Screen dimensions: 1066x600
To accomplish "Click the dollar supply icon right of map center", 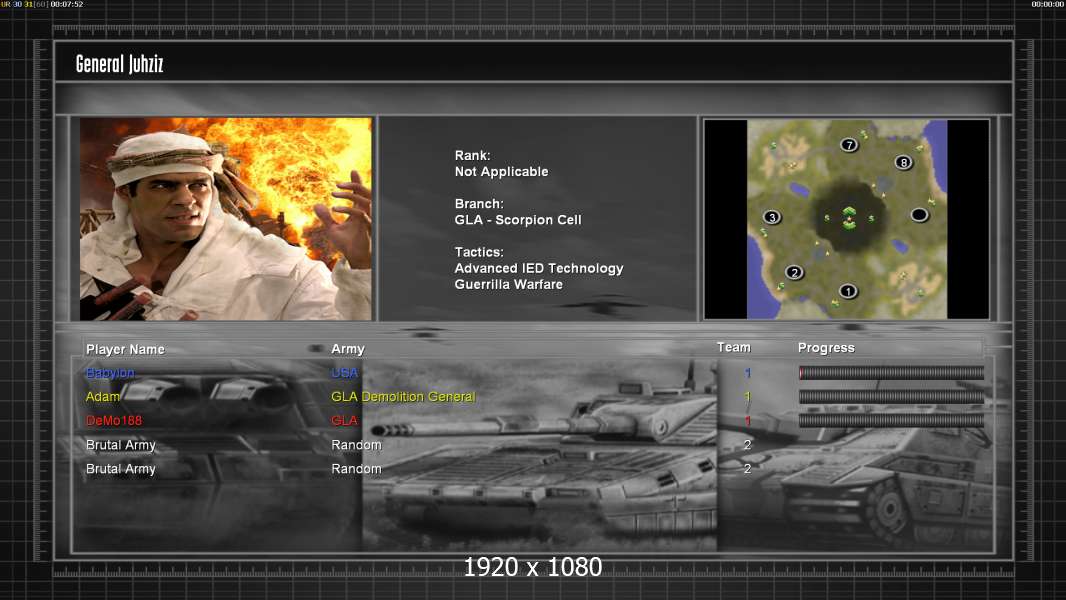I will tap(871, 218).
